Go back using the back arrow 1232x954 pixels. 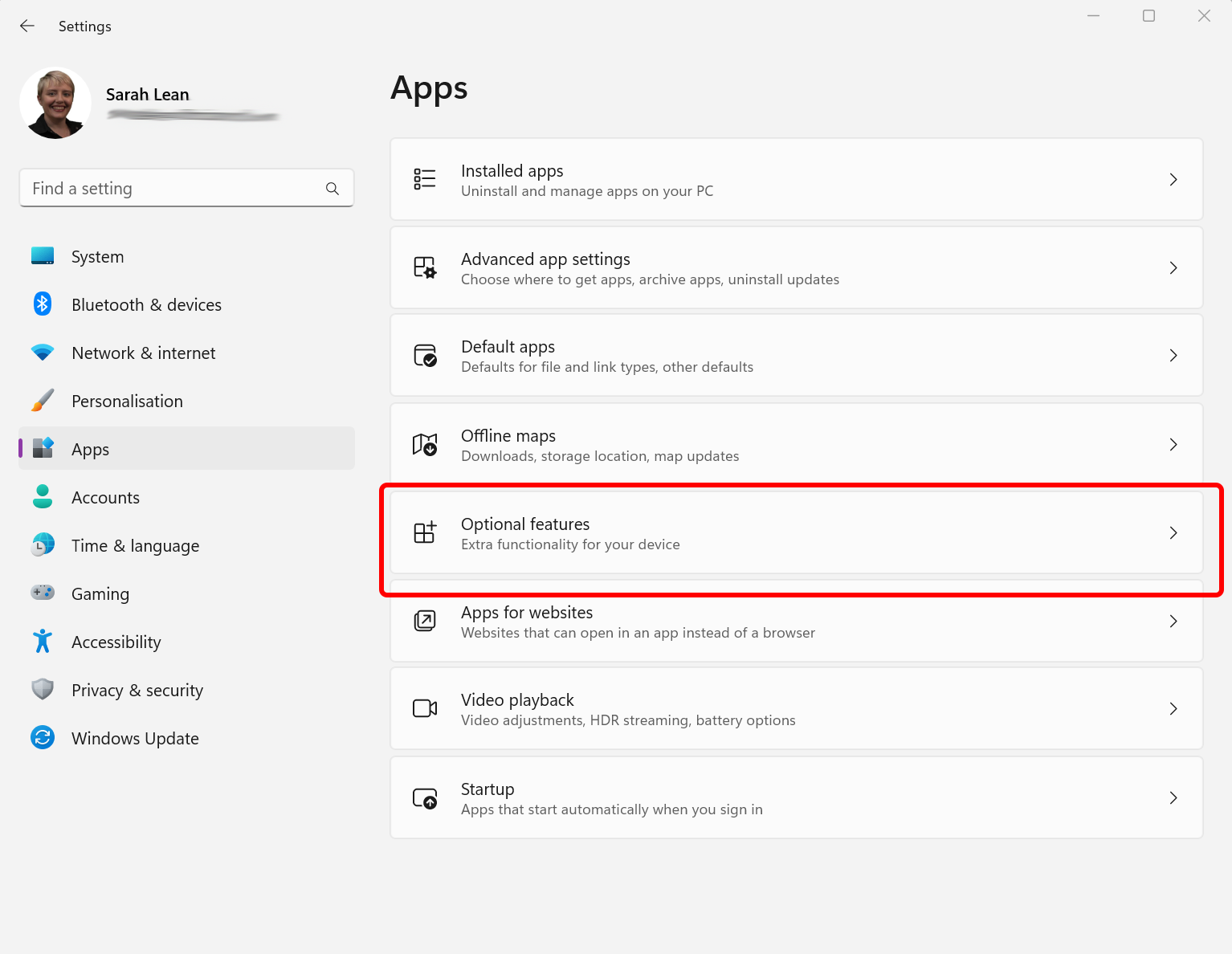coord(27,25)
